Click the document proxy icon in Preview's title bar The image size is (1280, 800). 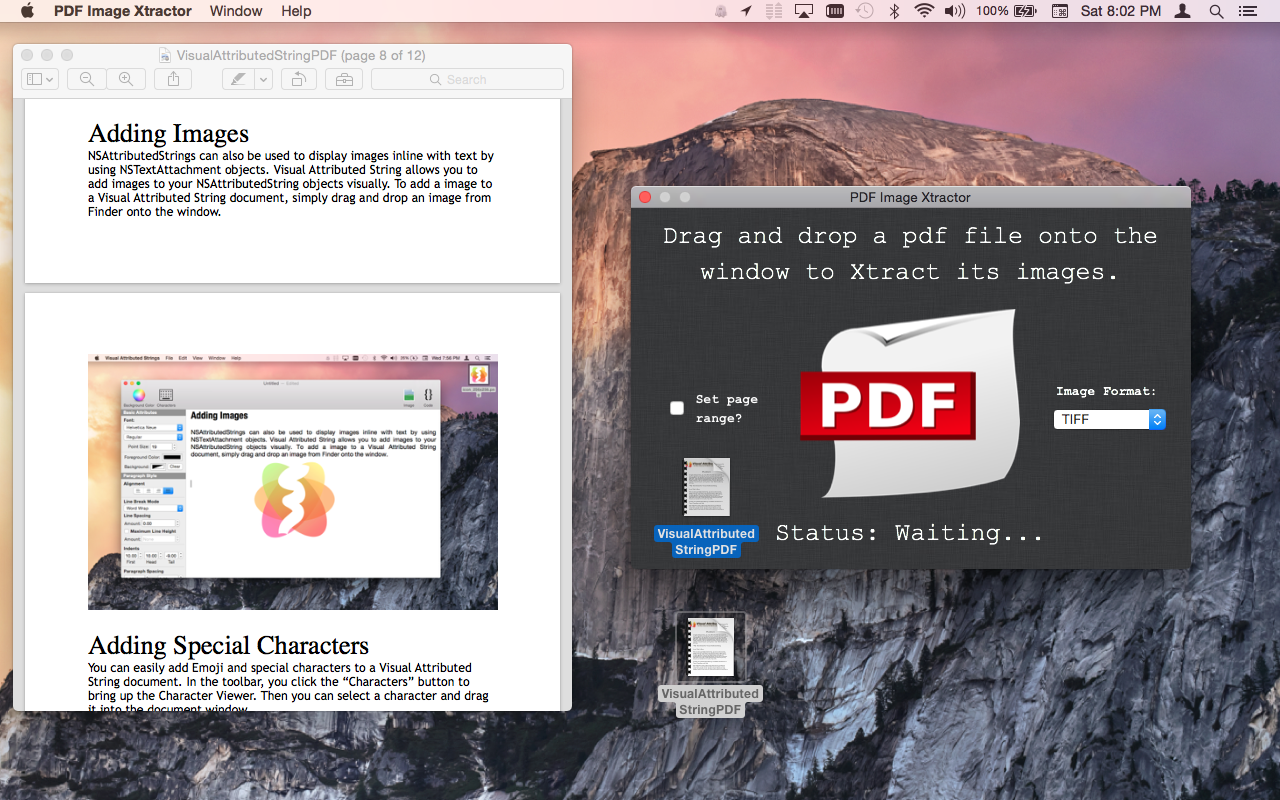coord(165,55)
